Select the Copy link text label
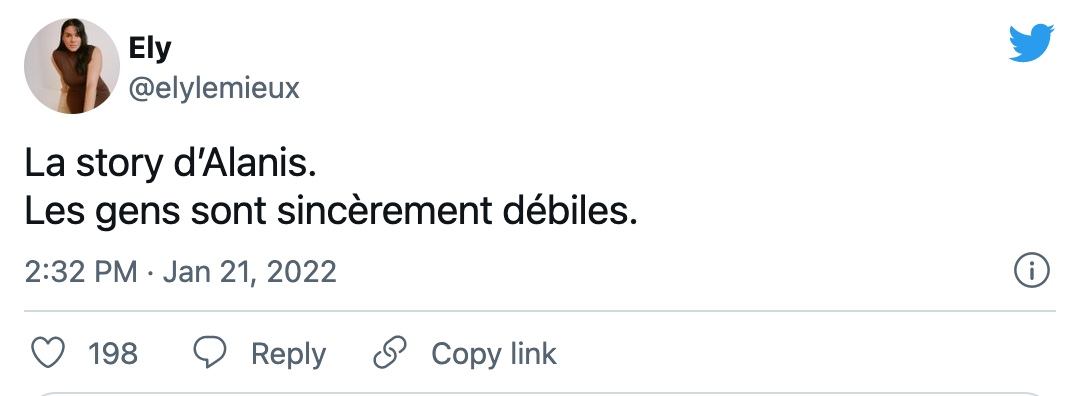The width and height of the screenshot is (1078, 396). [x=494, y=353]
